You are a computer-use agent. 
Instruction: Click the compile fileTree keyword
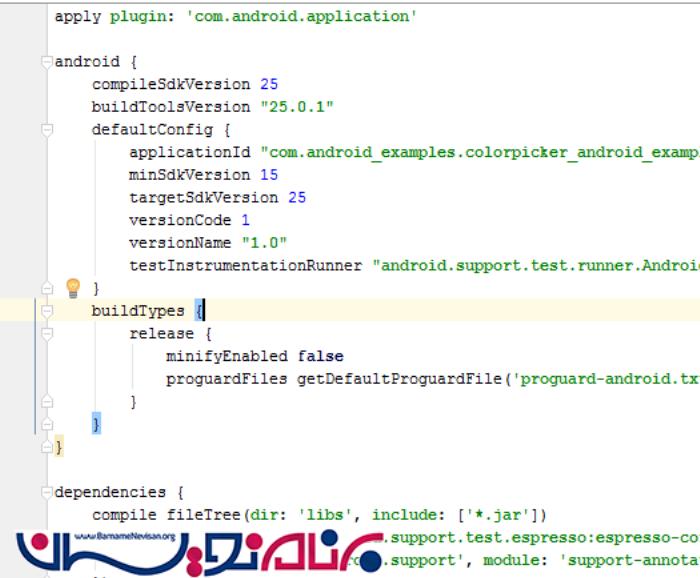point(166,516)
